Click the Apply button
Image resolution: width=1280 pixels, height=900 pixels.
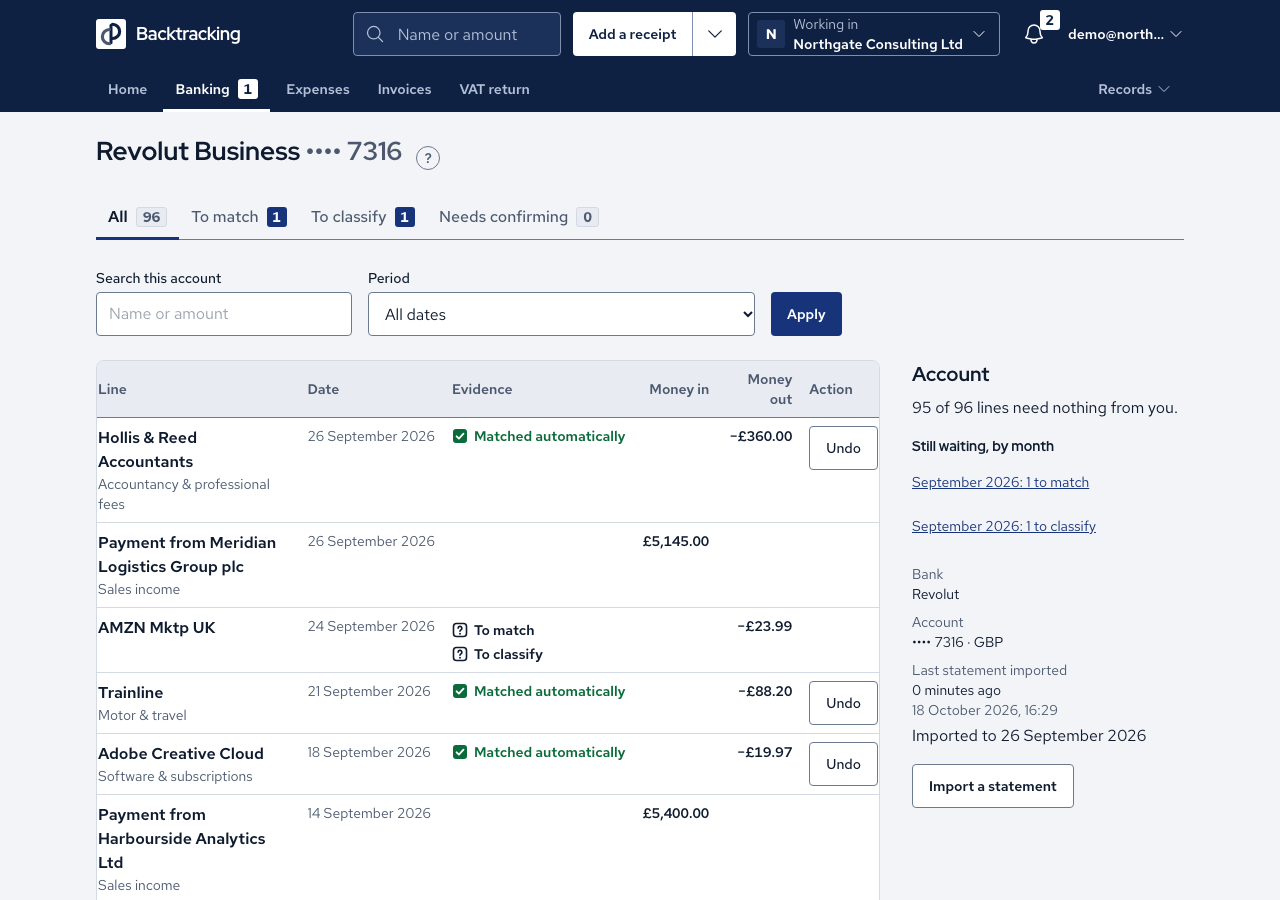(806, 314)
